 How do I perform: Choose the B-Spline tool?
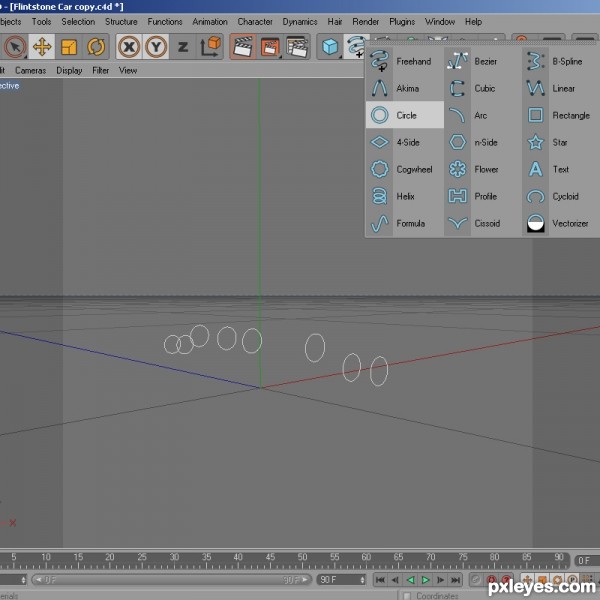(561, 61)
